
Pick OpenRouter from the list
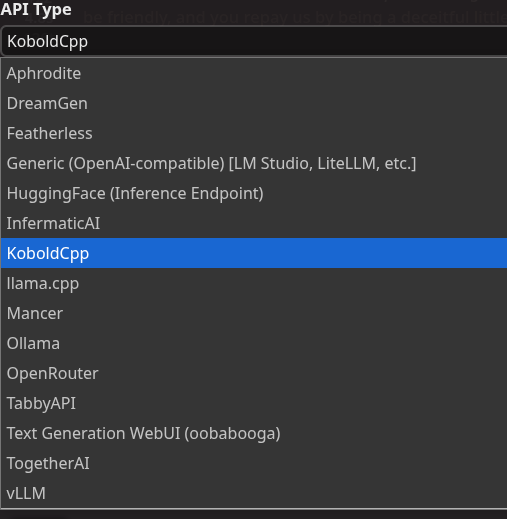pyautogui.click(x=254, y=373)
